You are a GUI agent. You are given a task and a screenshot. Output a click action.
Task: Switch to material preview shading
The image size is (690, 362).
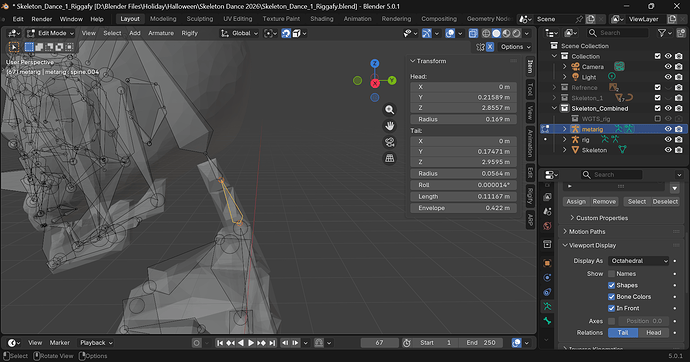(x=506, y=33)
